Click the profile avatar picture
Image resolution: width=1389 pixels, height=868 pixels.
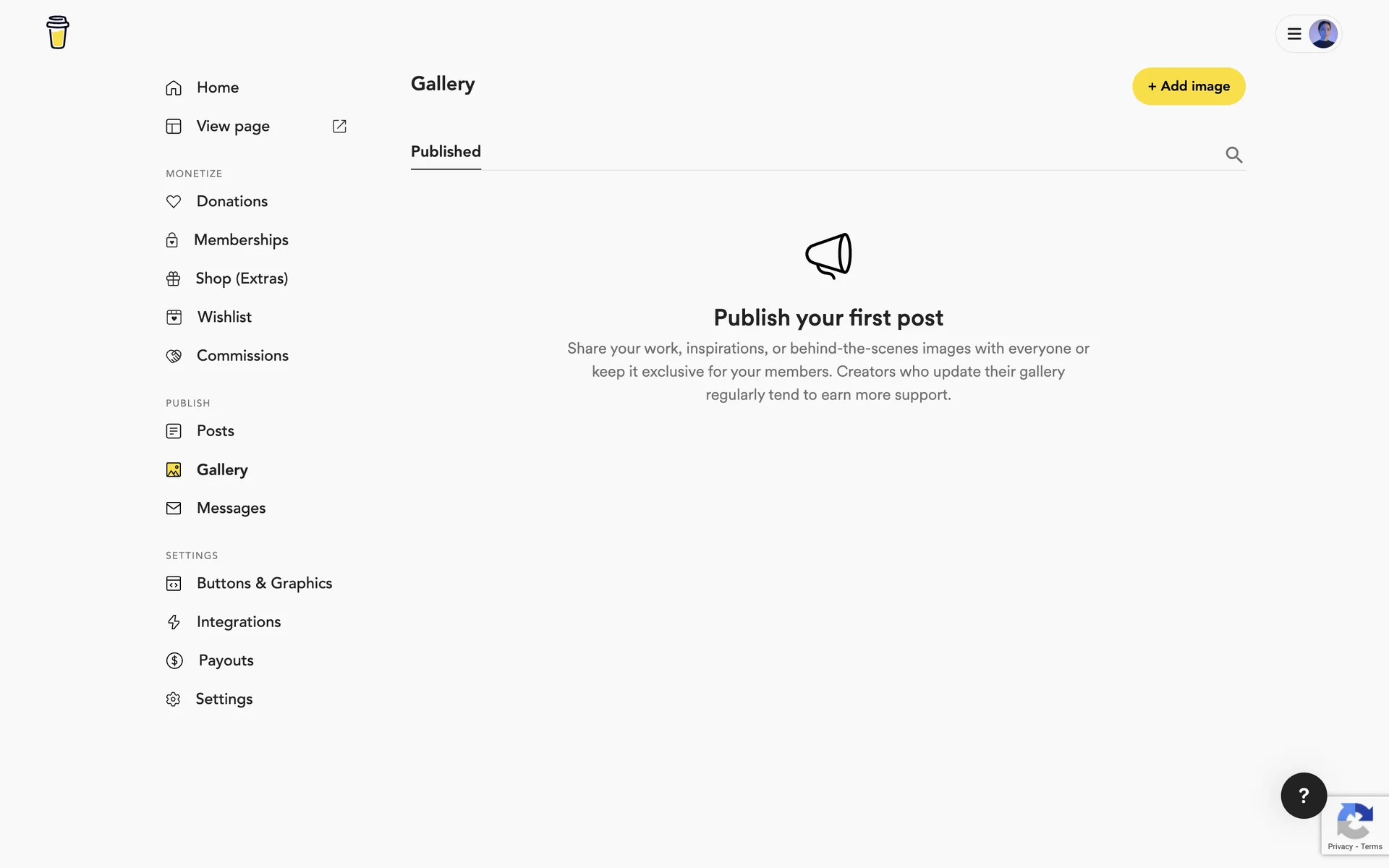point(1323,34)
